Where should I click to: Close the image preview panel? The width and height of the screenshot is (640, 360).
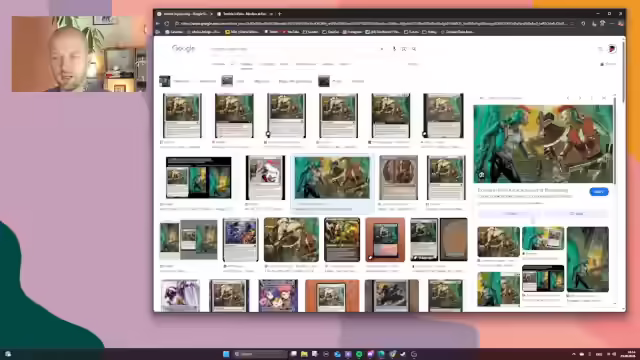tap(604, 98)
